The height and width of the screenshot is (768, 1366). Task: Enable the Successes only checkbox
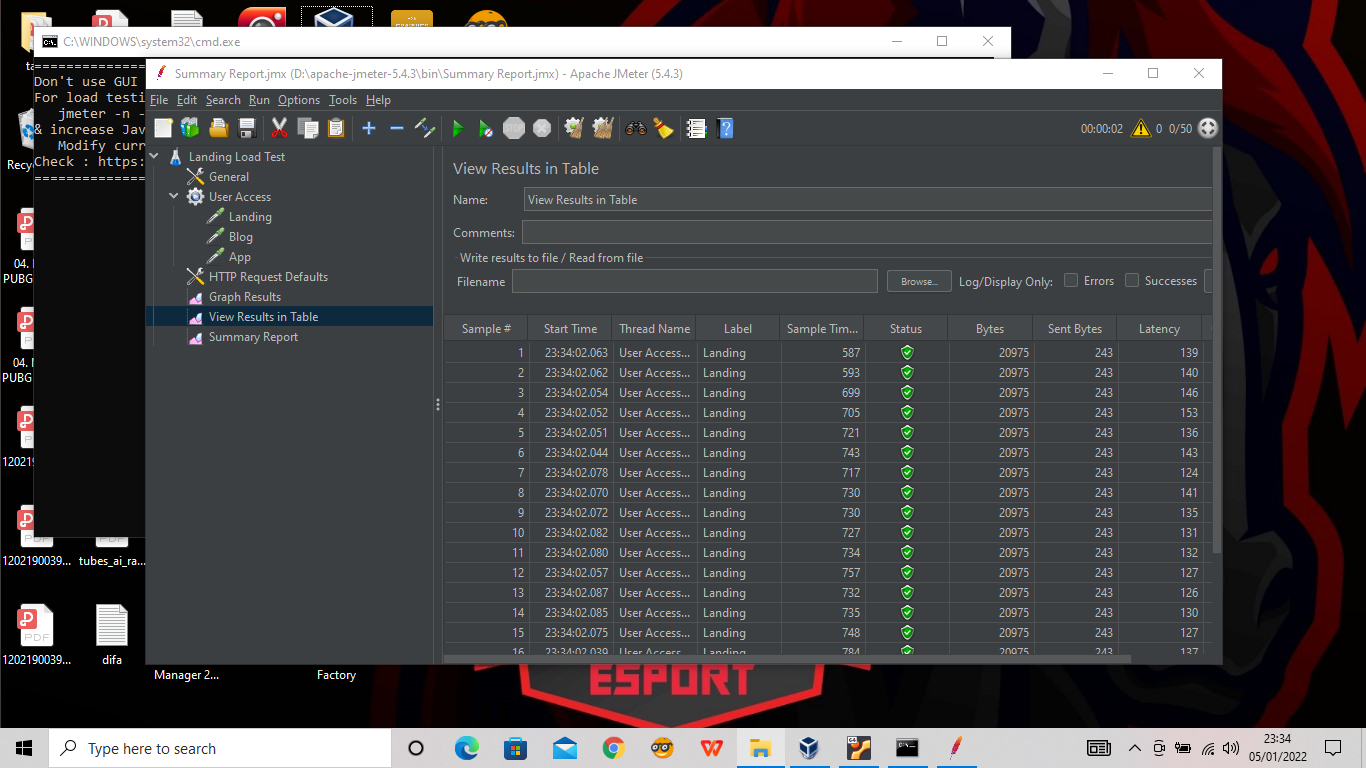coord(1132,281)
